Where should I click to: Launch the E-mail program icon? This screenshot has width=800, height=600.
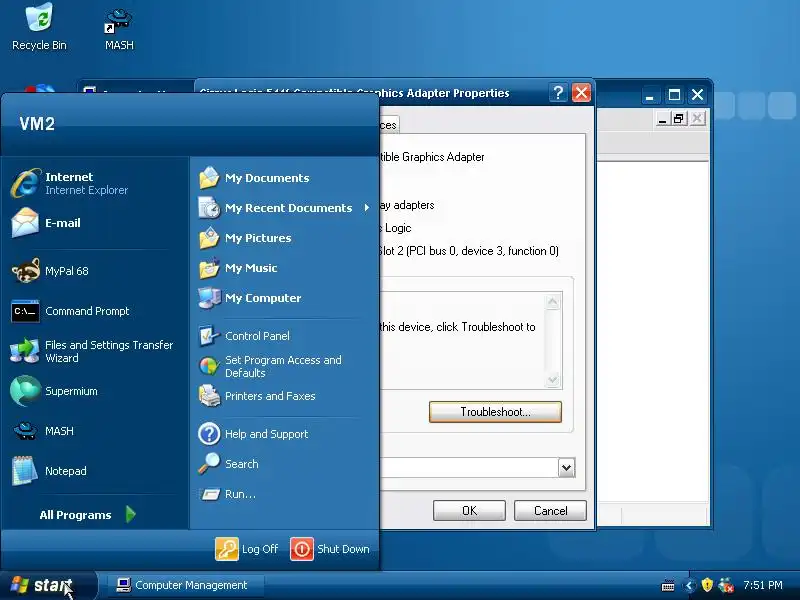coord(24,222)
